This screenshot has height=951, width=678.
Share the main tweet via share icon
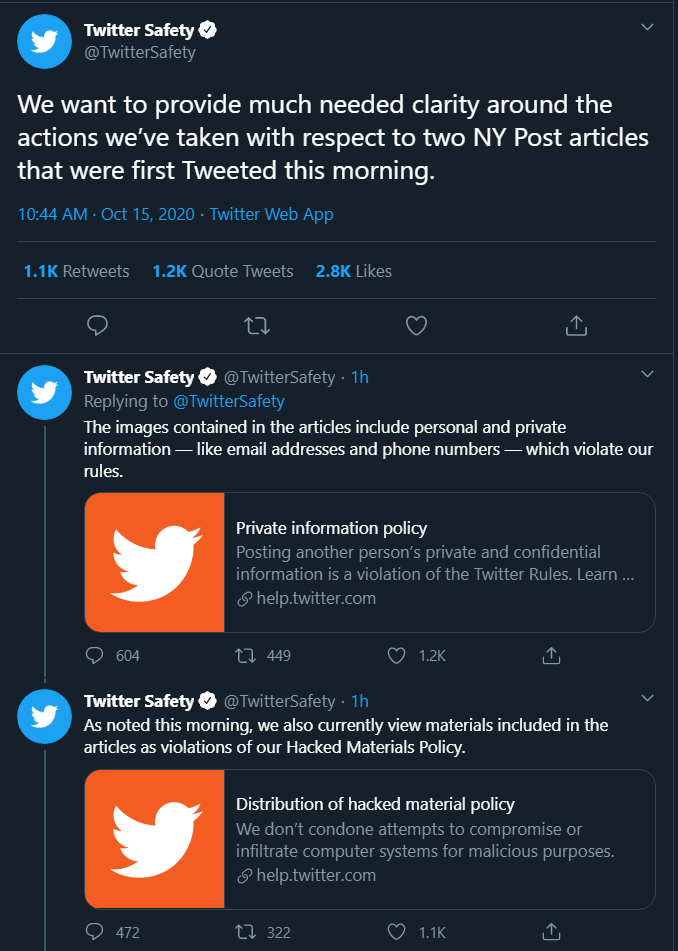(576, 326)
